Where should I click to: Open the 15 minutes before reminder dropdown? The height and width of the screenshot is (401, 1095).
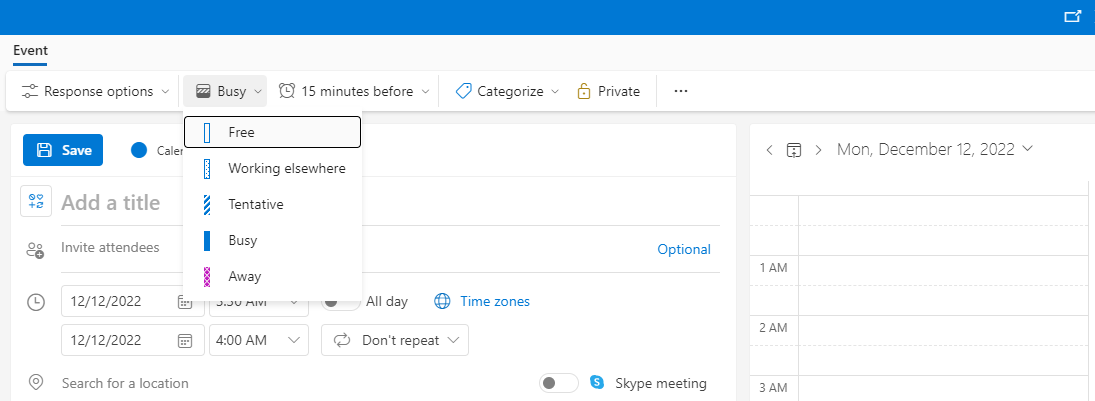click(355, 92)
